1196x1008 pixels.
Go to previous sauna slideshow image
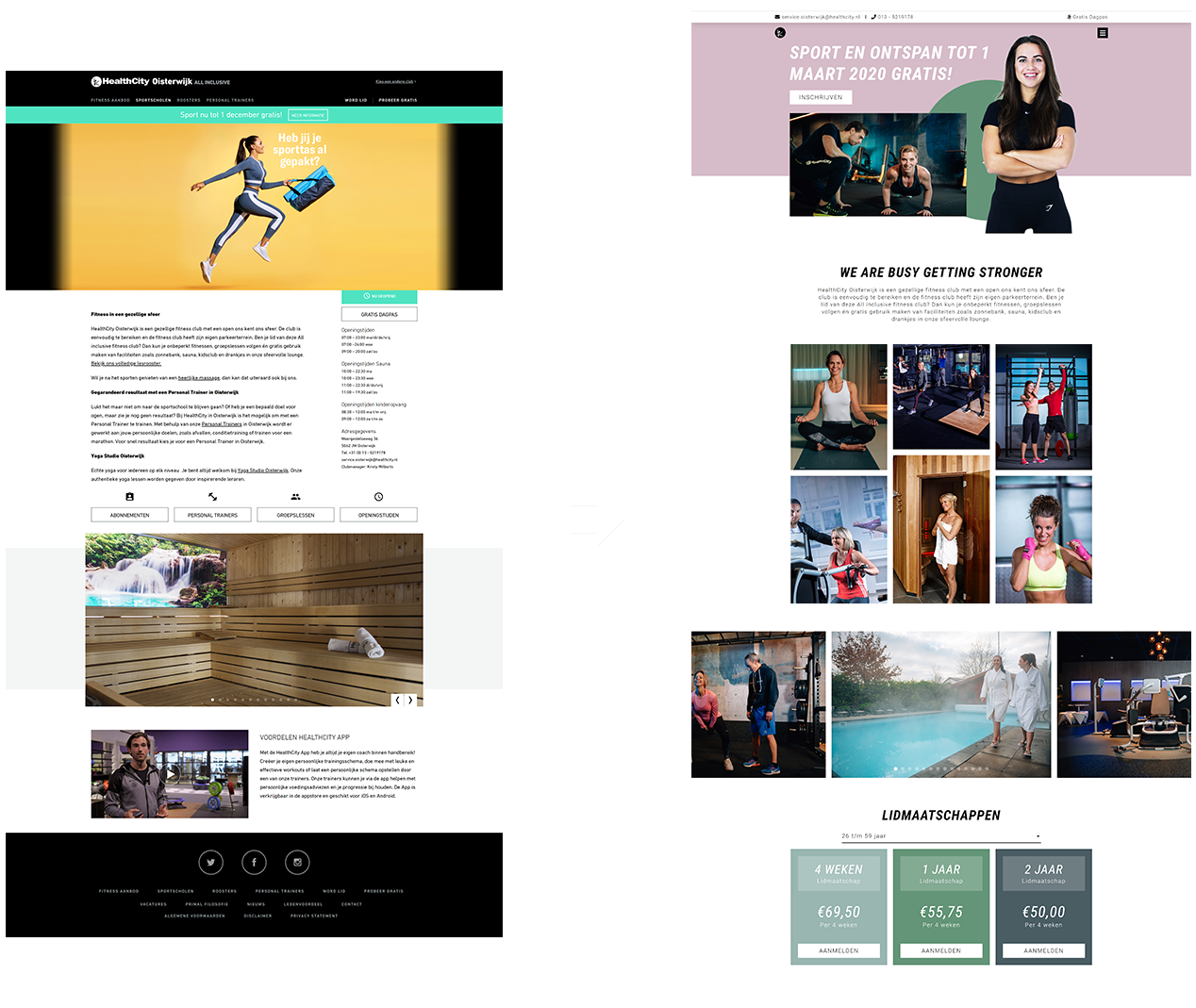point(397,700)
